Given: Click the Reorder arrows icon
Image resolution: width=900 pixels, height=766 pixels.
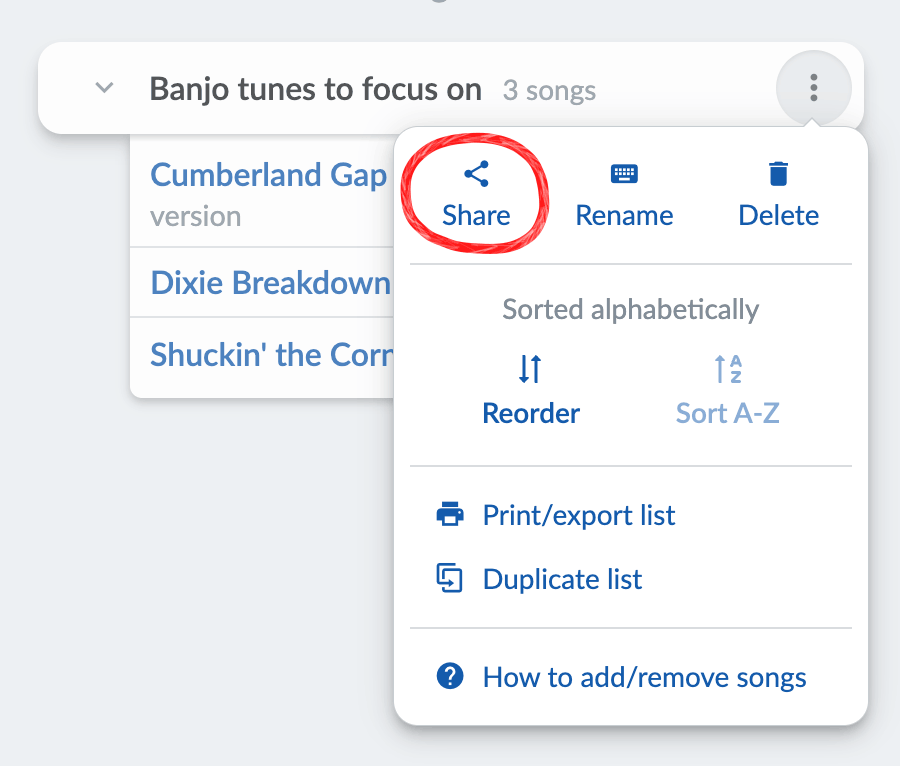Looking at the screenshot, I should click(x=530, y=369).
